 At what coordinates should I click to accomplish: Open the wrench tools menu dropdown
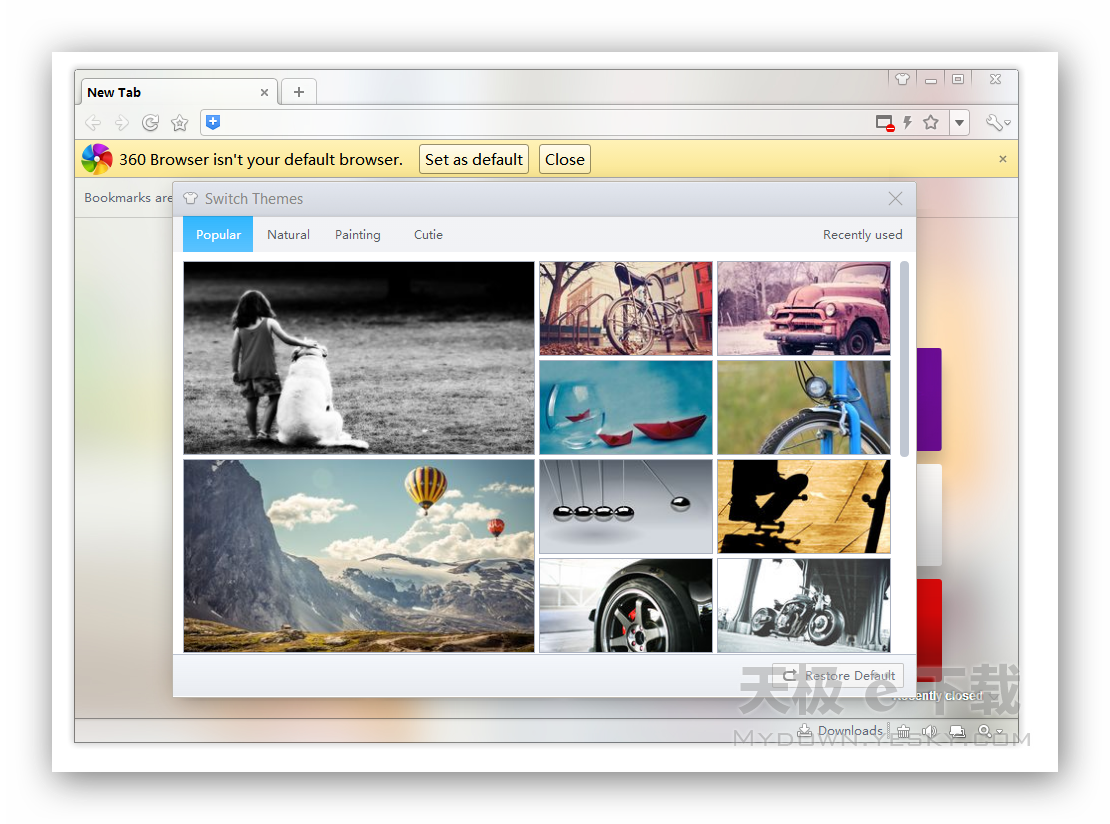(996, 123)
